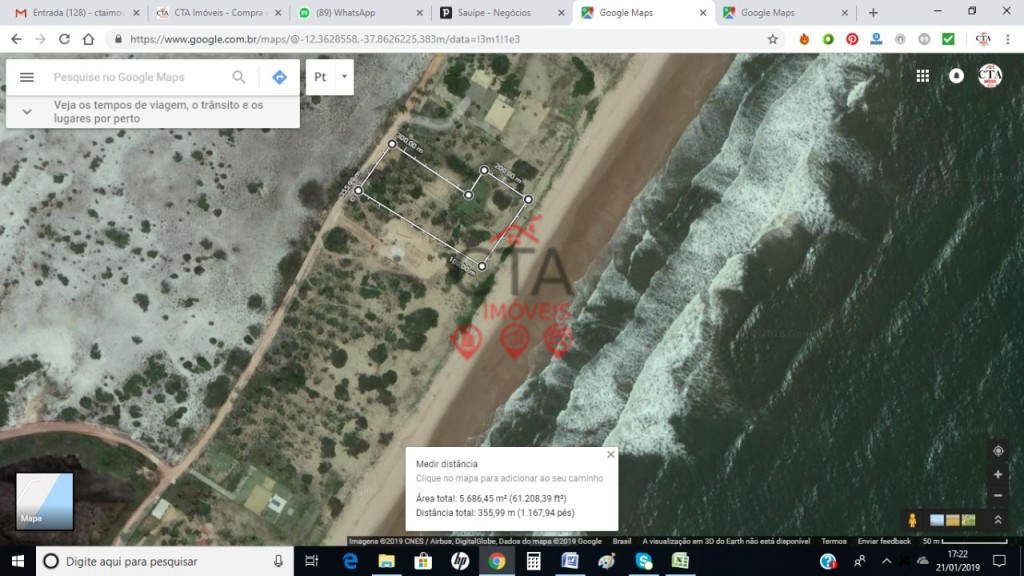Click the search magnifier icon
The width and height of the screenshot is (1024, 576).
click(x=239, y=77)
